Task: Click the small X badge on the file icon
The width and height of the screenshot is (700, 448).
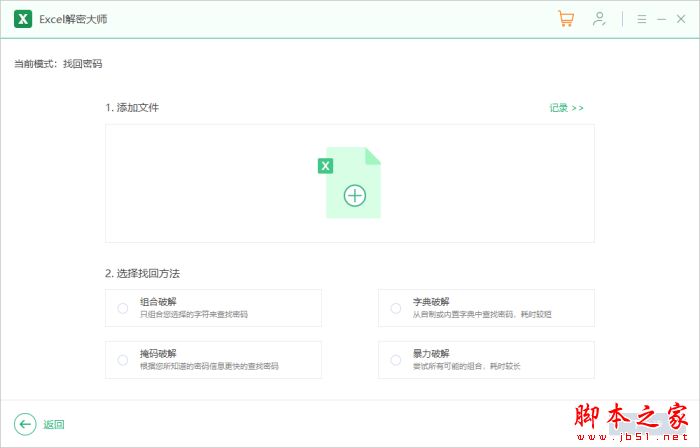Action: tap(325, 166)
